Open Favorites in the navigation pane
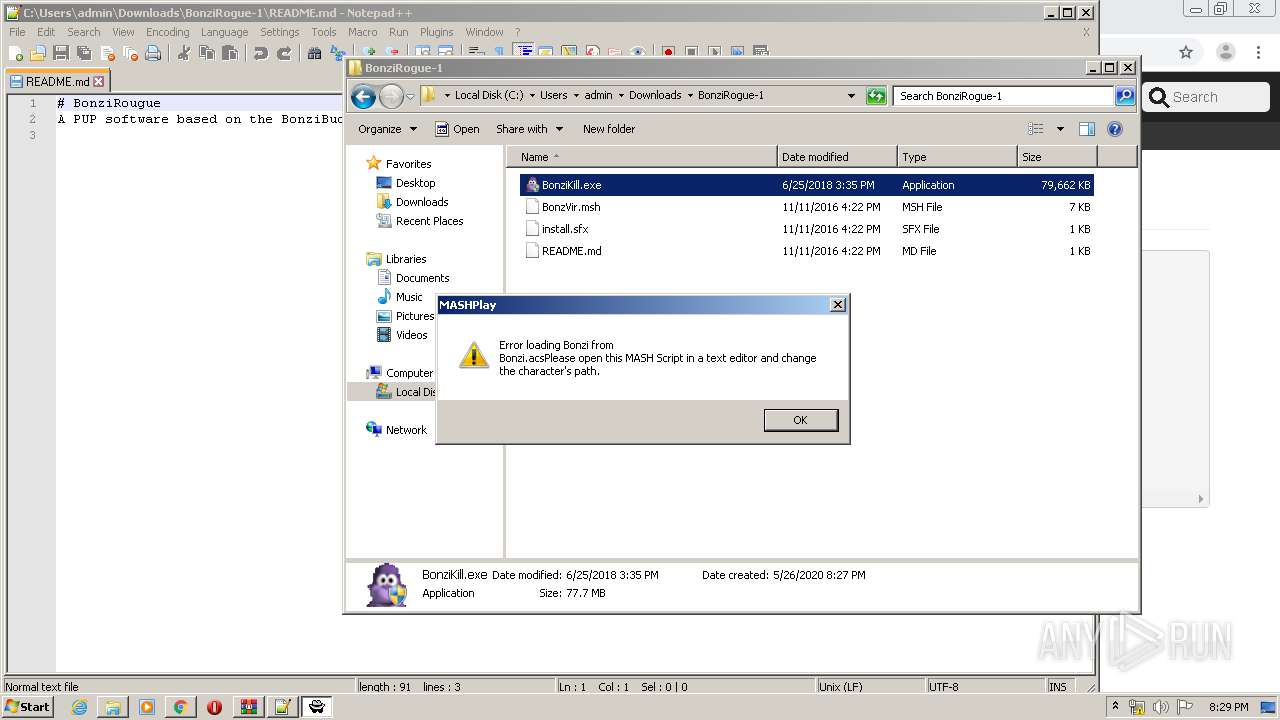The image size is (1280, 720). [x=408, y=164]
